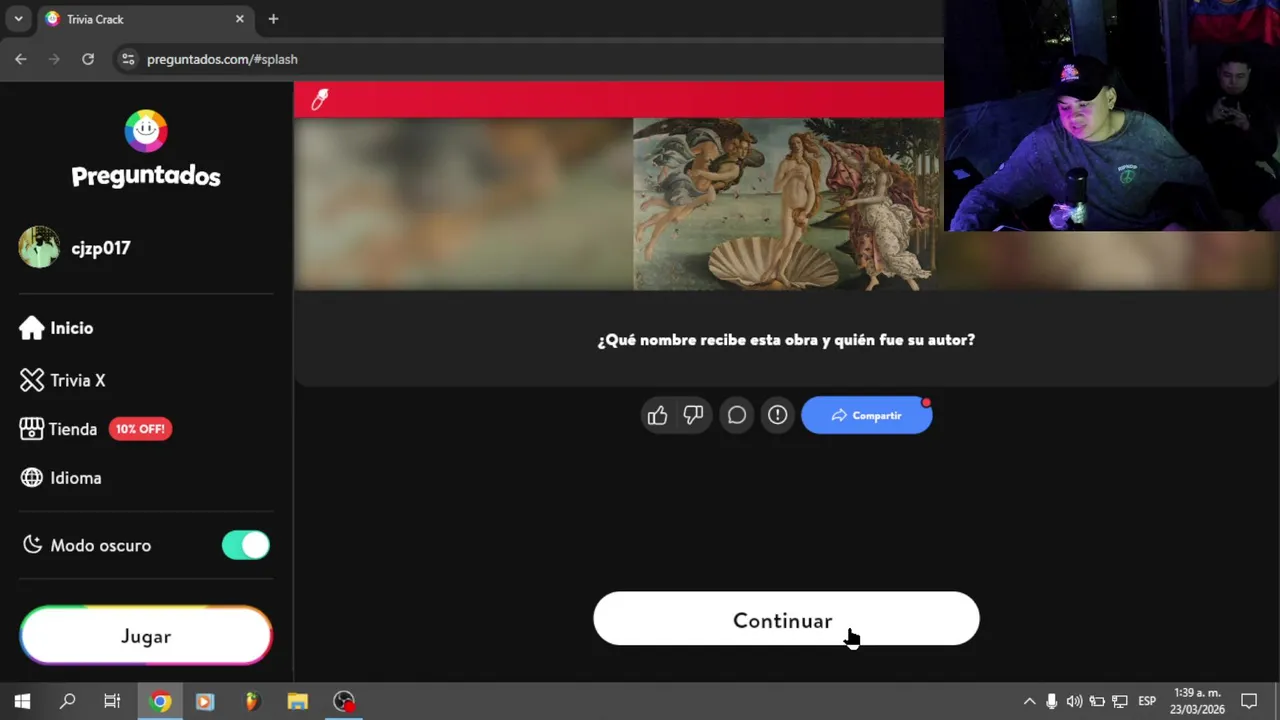The height and width of the screenshot is (720, 1280).
Task: Report question with exclamation icon
Action: pyautogui.click(x=777, y=415)
